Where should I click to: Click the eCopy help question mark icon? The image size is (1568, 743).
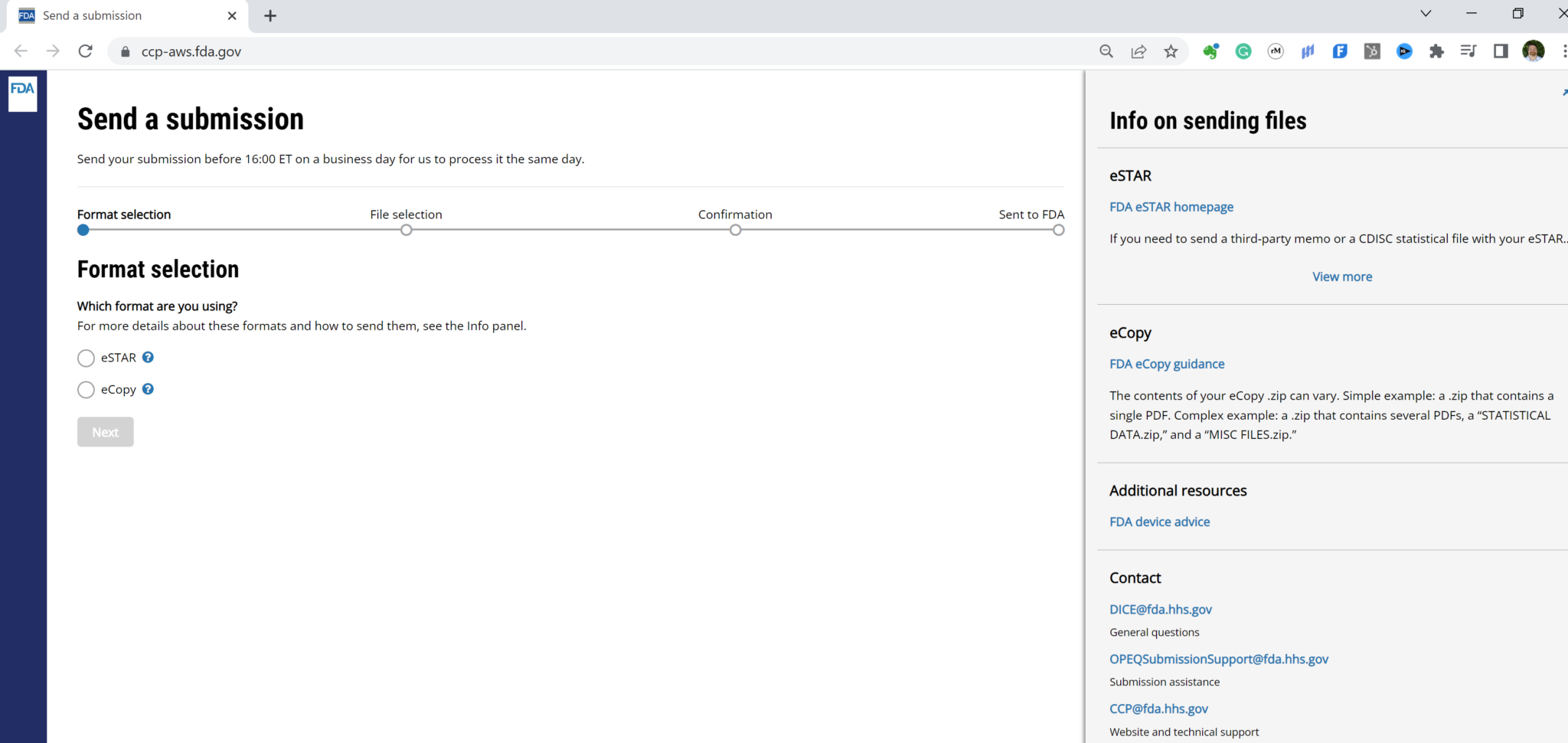tap(149, 389)
